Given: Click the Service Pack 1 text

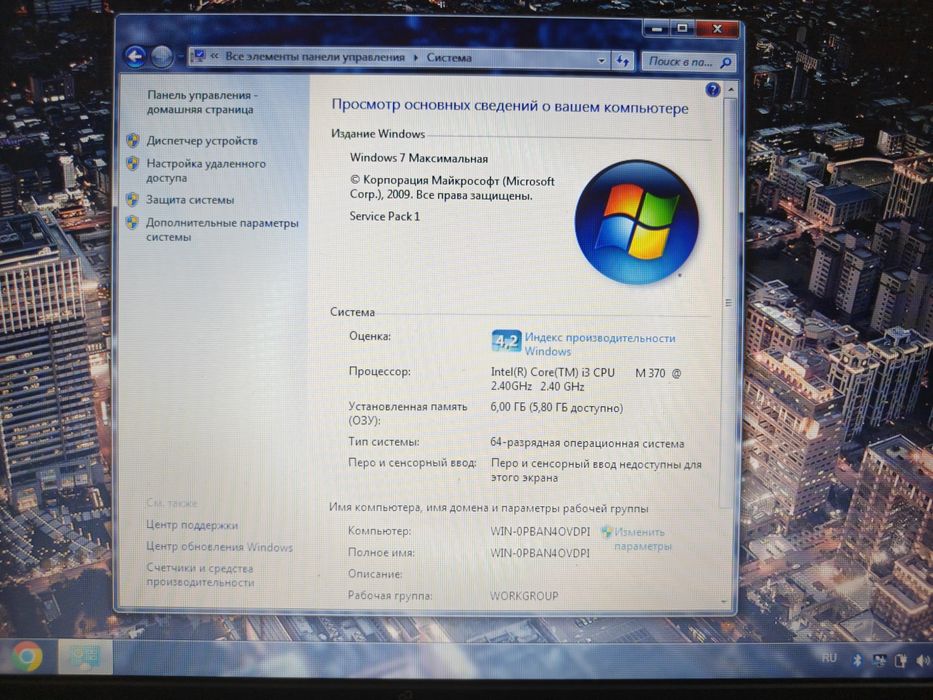Looking at the screenshot, I should click(x=384, y=216).
